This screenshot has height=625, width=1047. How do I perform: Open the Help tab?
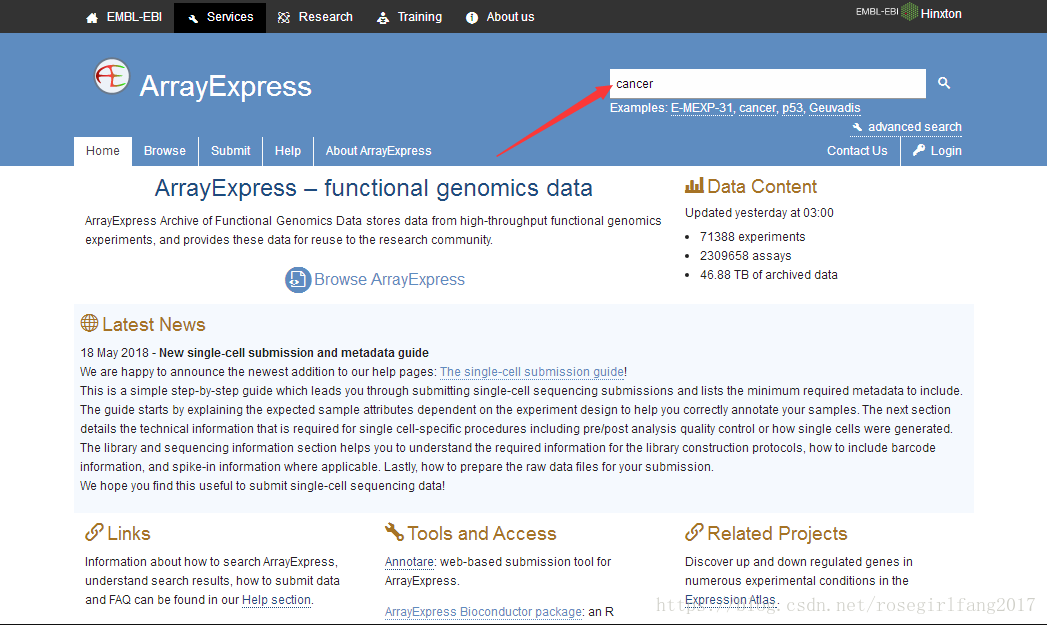(288, 151)
